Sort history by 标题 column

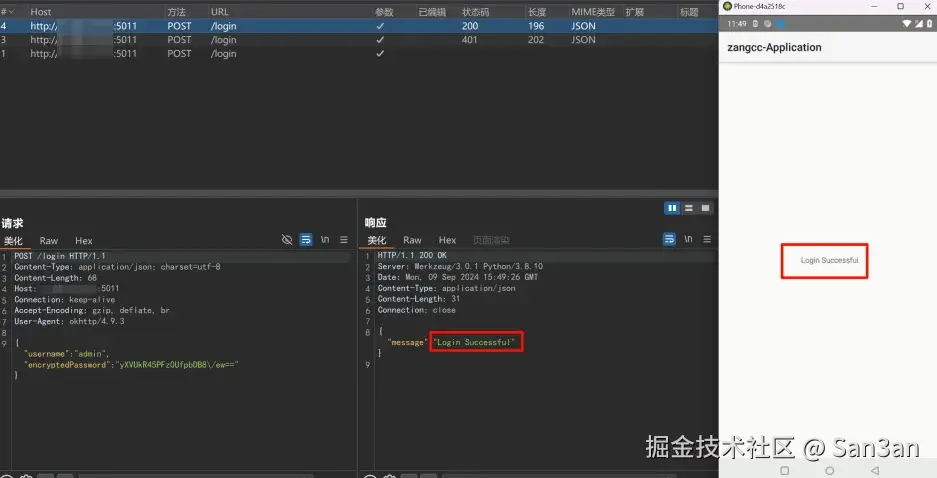[x=689, y=11]
